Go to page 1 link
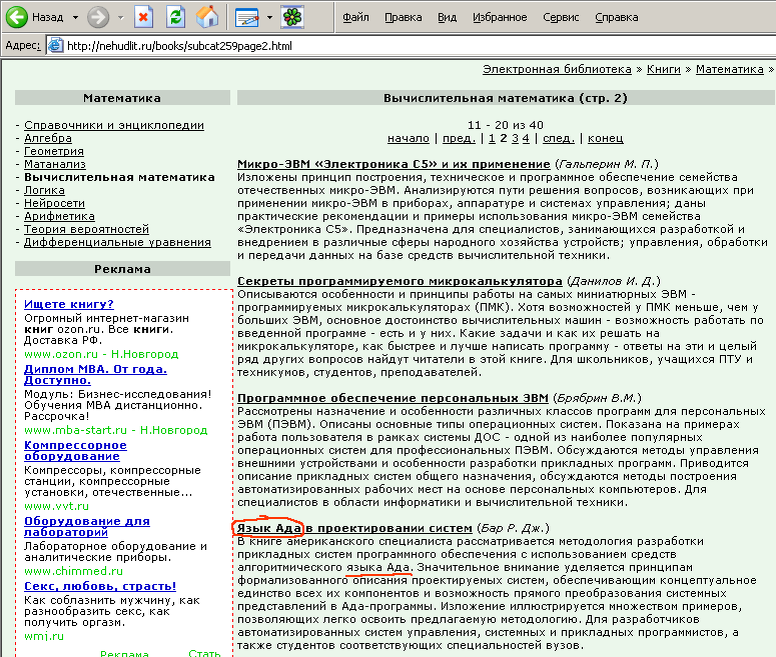 [x=491, y=138]
